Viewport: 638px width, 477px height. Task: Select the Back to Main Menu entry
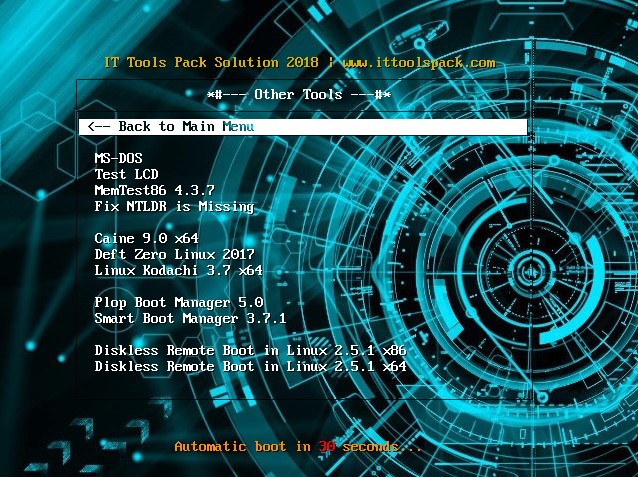point(303,127)
